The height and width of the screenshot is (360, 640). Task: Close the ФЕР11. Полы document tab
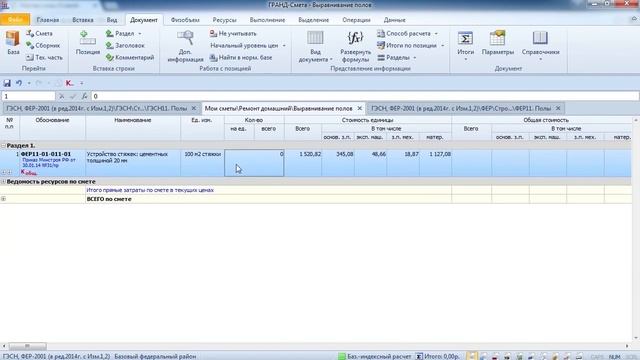pos(558,109)
